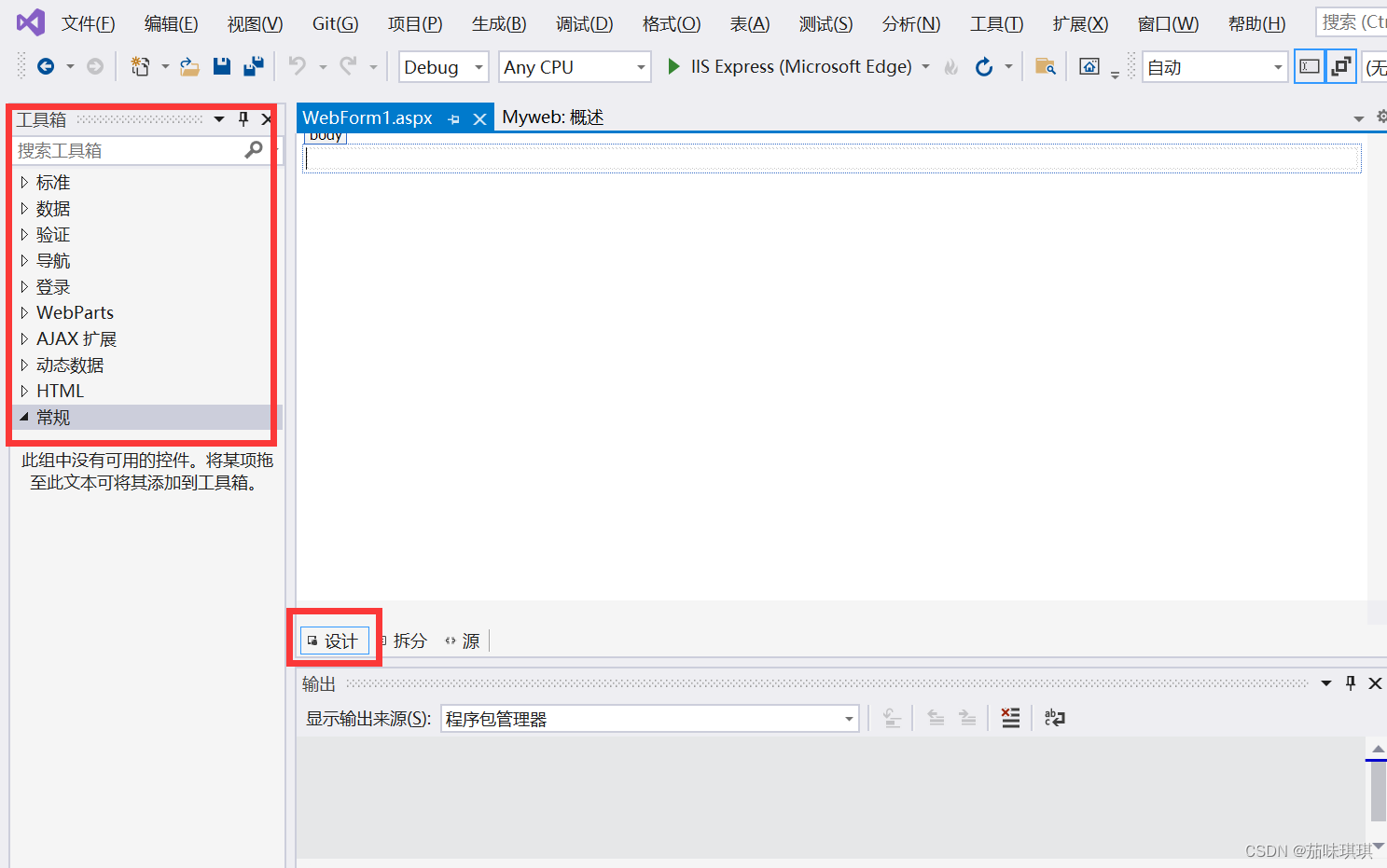Viewport: 1387px width, 868px height.
Task: Switch to the Myweb: 概述 tab
Action: [x=553, y=117]
